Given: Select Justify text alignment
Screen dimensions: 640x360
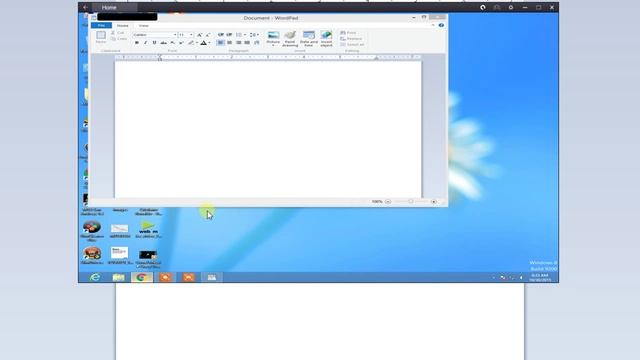Looking at the screenshot, I should pyautogui.click(x=247, y=43).
